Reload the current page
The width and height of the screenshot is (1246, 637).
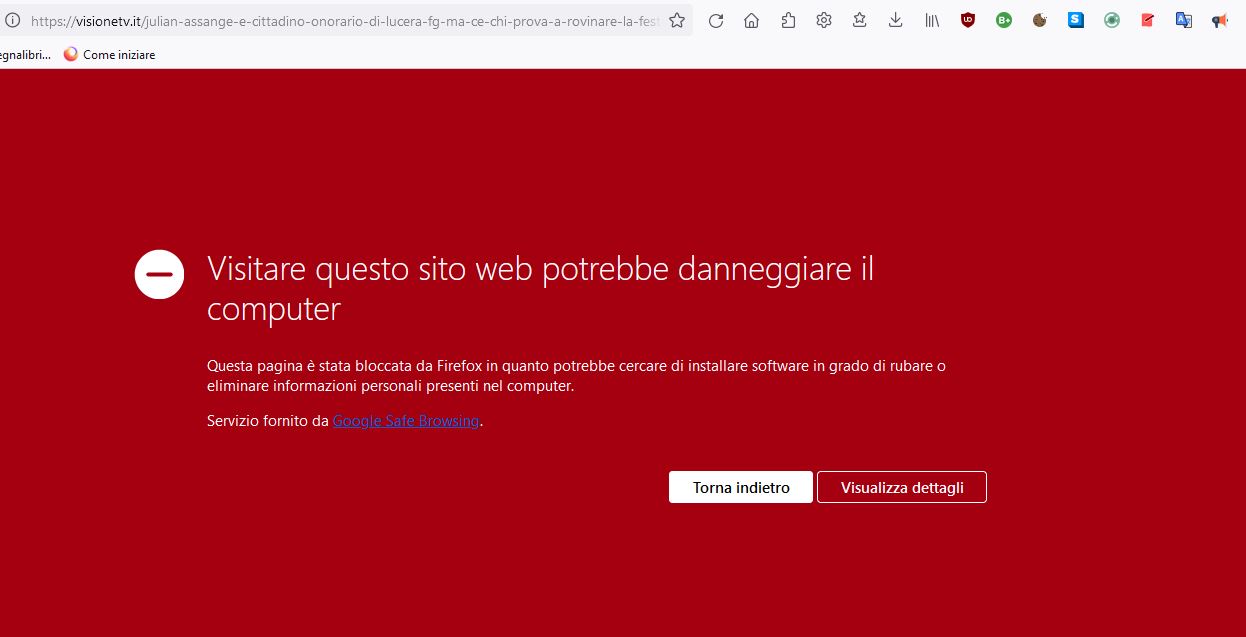tap(716, 20)
